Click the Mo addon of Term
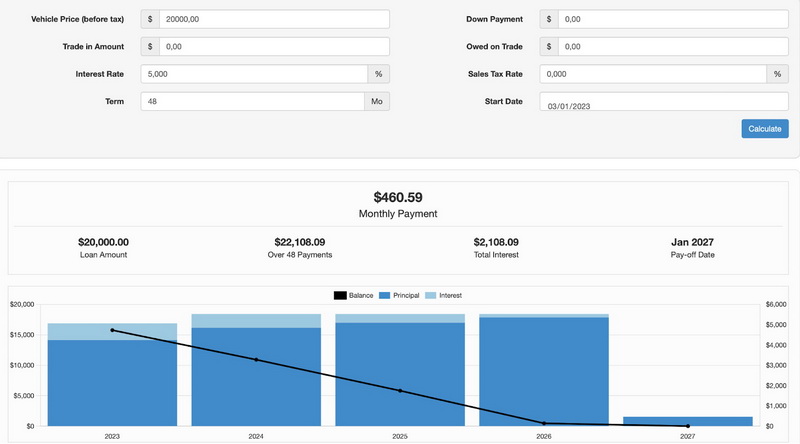Screen dimensions: 800x444 (377, 101)
